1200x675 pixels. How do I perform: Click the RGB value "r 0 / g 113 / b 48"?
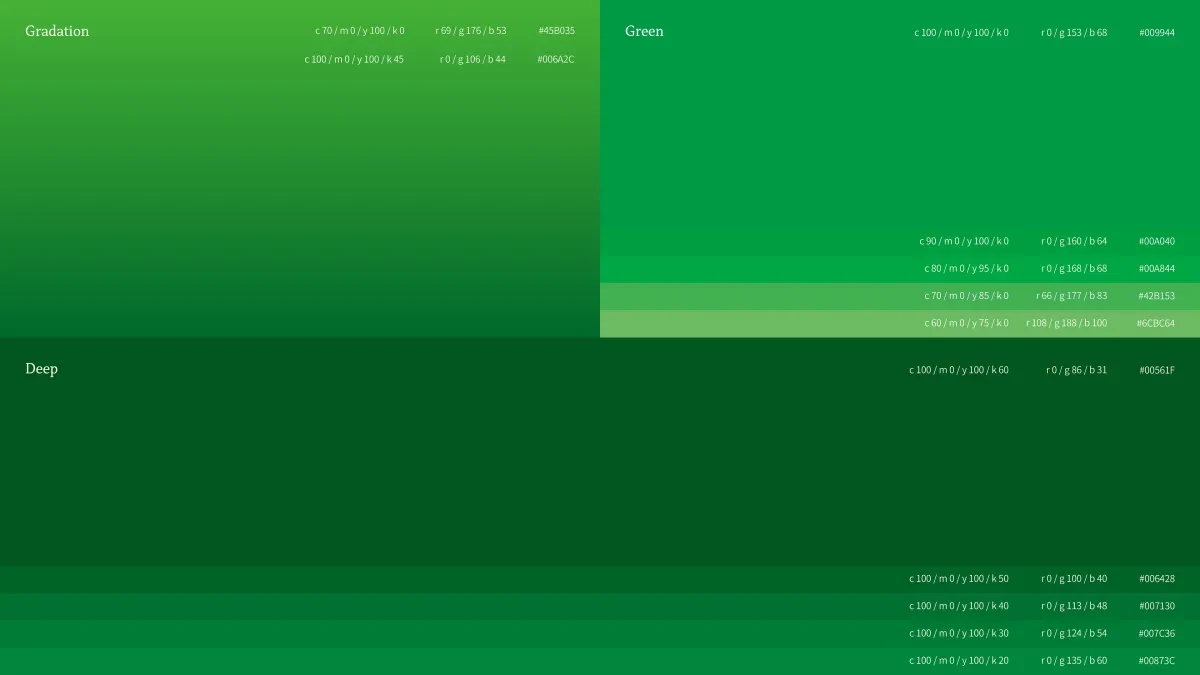[1074, 605]
